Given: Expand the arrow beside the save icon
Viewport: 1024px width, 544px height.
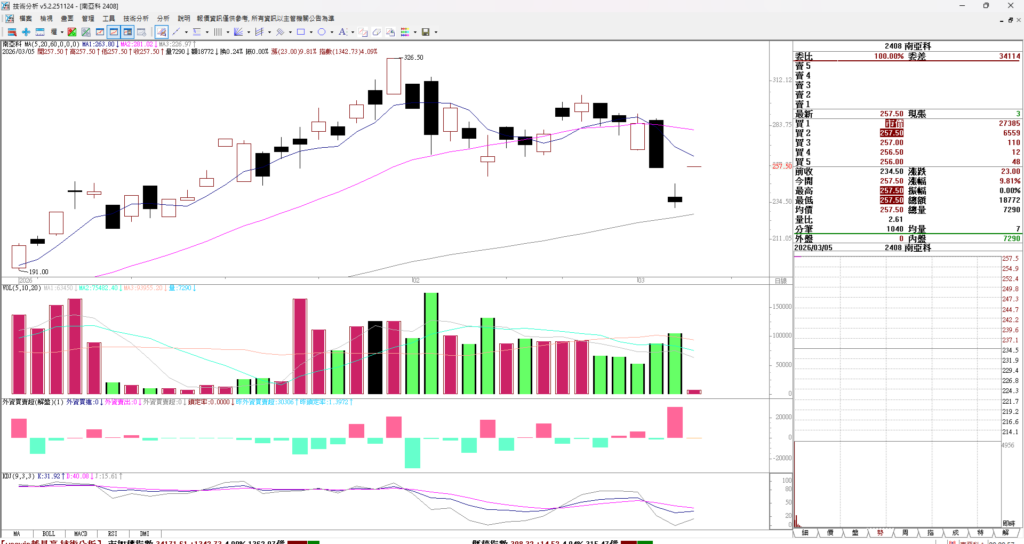Looking at the screenshot, I should [436, 32].
